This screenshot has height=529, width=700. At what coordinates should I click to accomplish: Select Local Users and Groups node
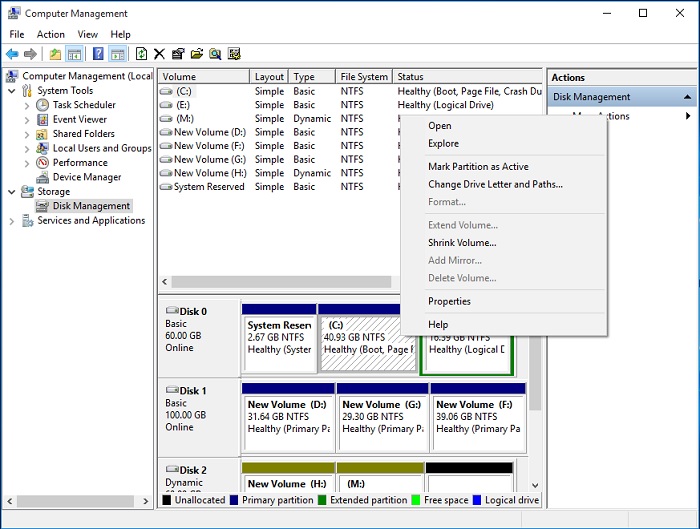pyautogui.click(x=102, y=148)
